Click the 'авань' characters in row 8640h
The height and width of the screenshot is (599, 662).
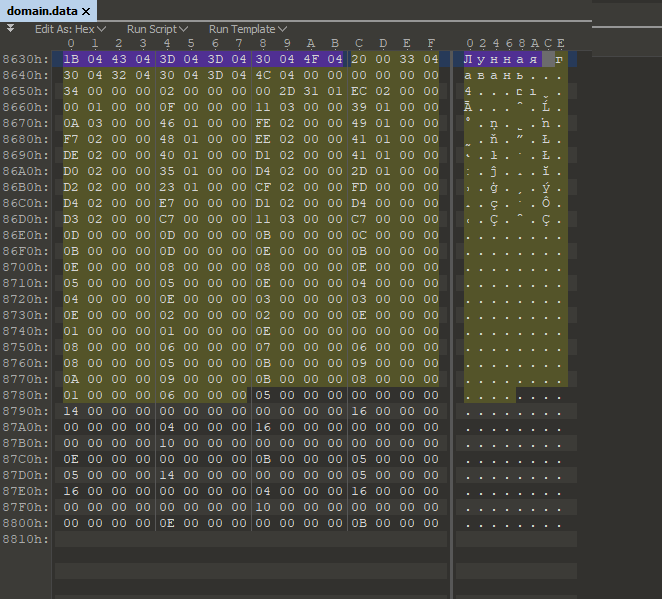tap(494, 75)
